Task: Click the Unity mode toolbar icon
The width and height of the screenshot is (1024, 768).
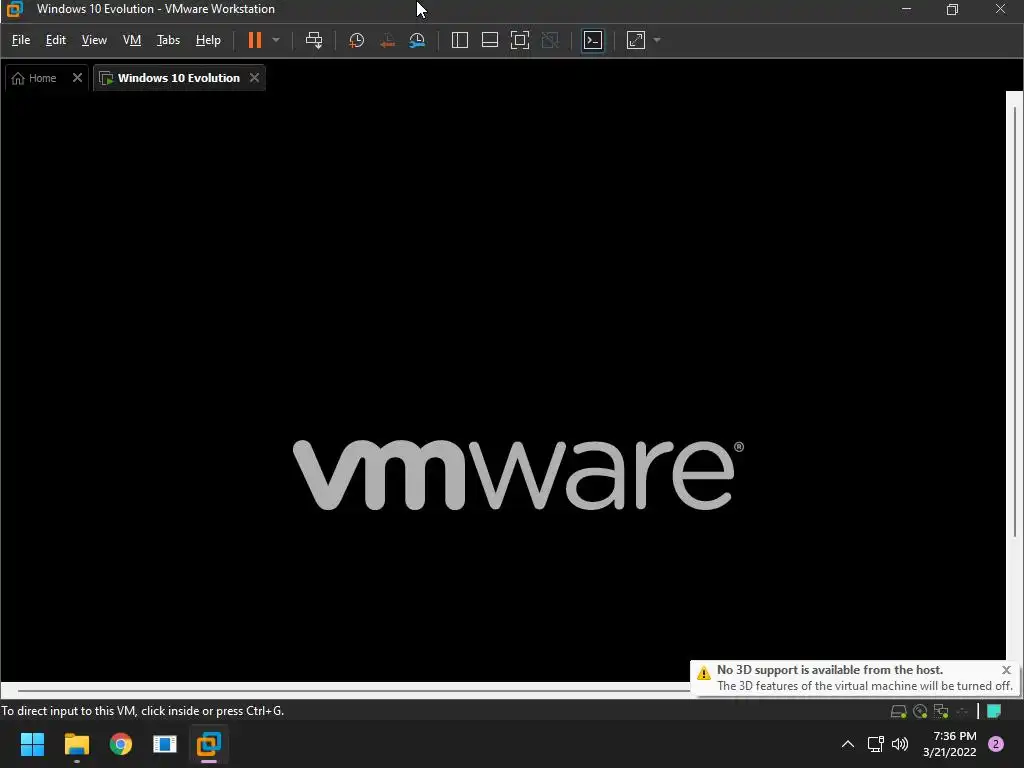Action: pos(551,40)
